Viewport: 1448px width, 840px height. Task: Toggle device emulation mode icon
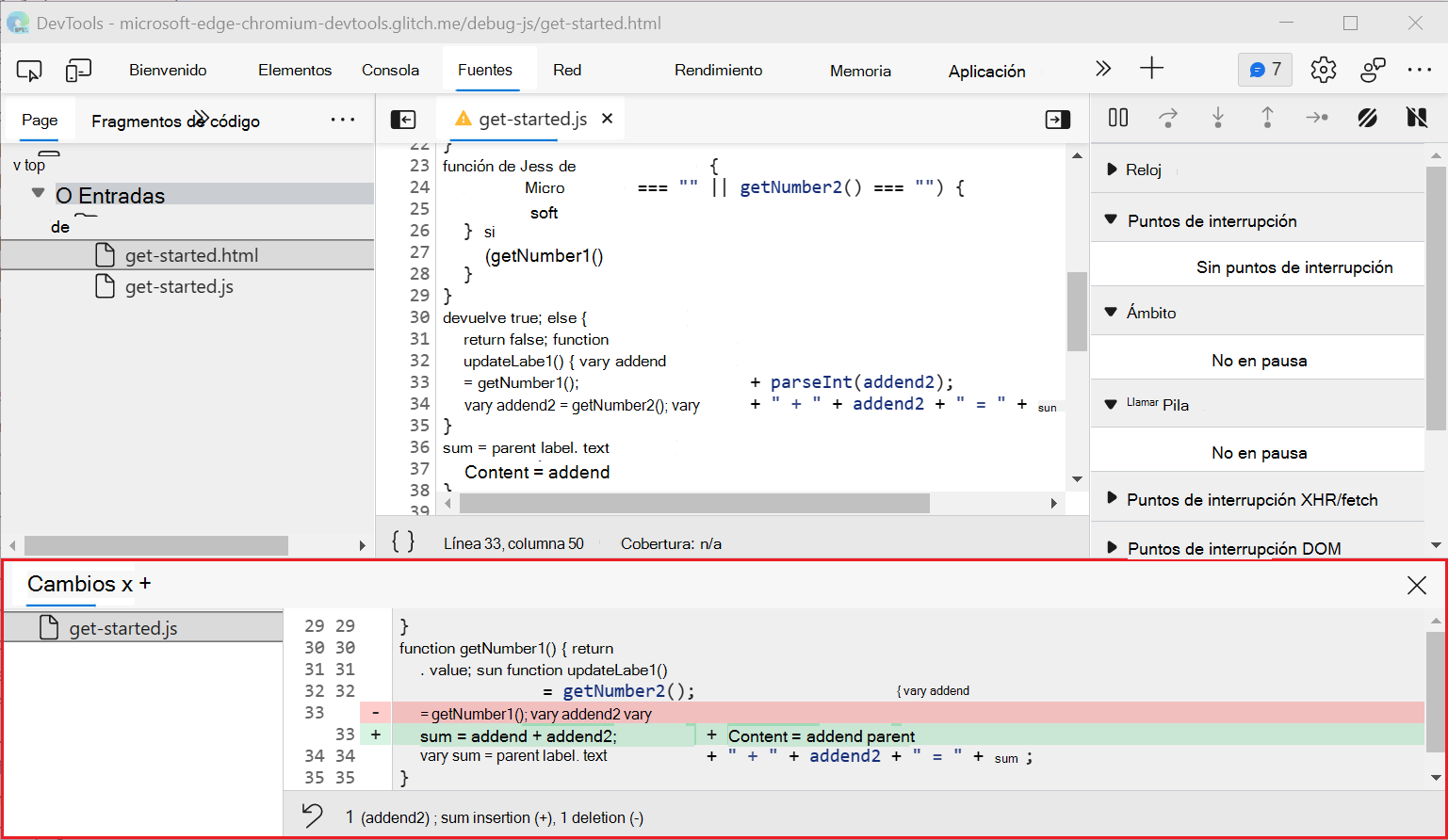78,71
